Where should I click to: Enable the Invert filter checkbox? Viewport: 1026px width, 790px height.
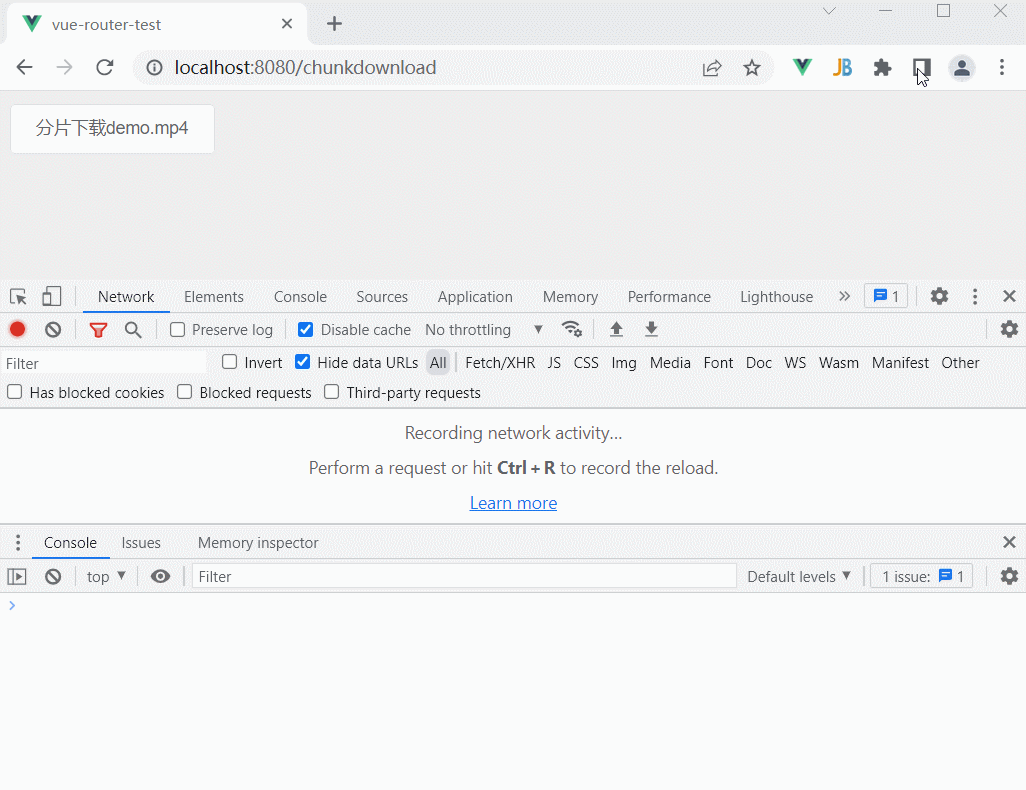pyautogui.click(x=229, y=362)
